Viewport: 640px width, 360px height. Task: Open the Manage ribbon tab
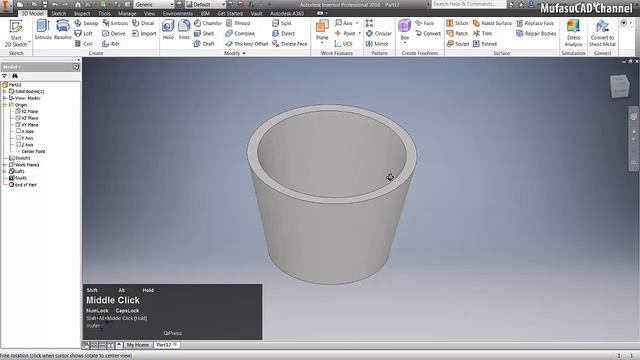pyautogui.click(x=127, y=13)
